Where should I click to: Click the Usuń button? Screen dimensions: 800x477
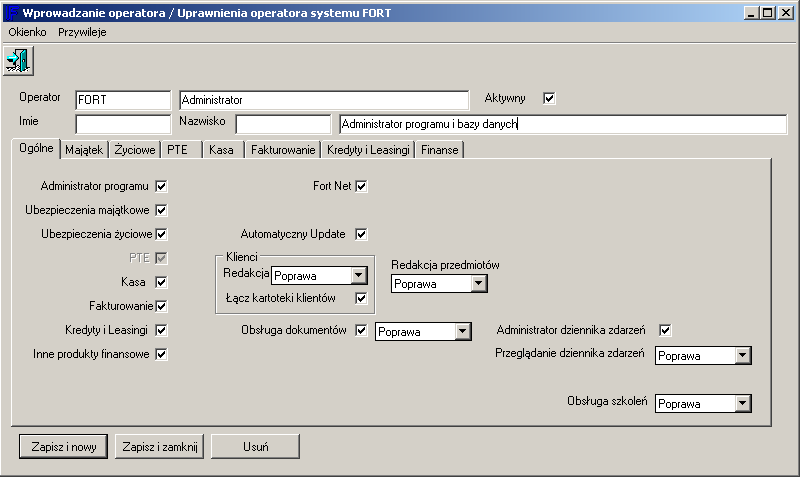pyautogui.click(x=255, y=446)
